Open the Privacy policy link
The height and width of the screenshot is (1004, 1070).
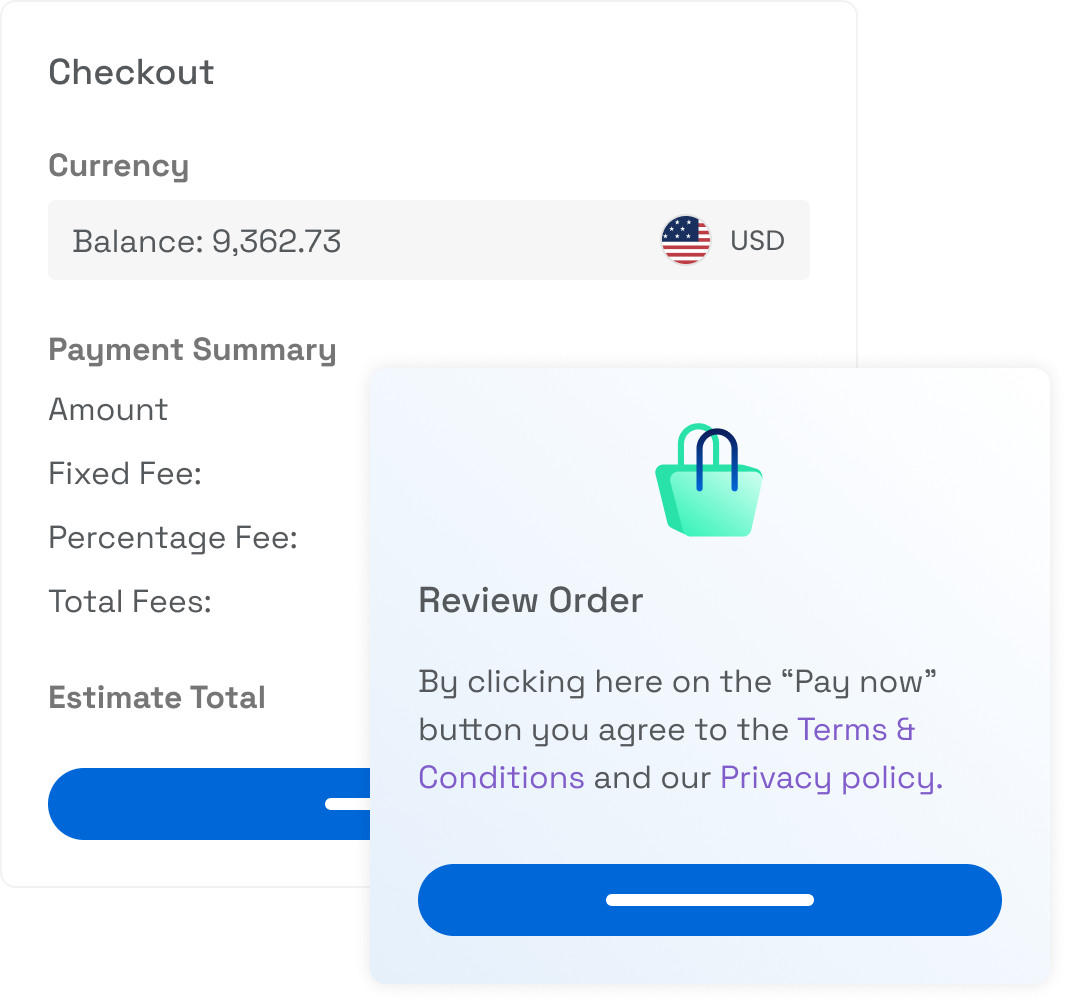[x=830, y=777]
